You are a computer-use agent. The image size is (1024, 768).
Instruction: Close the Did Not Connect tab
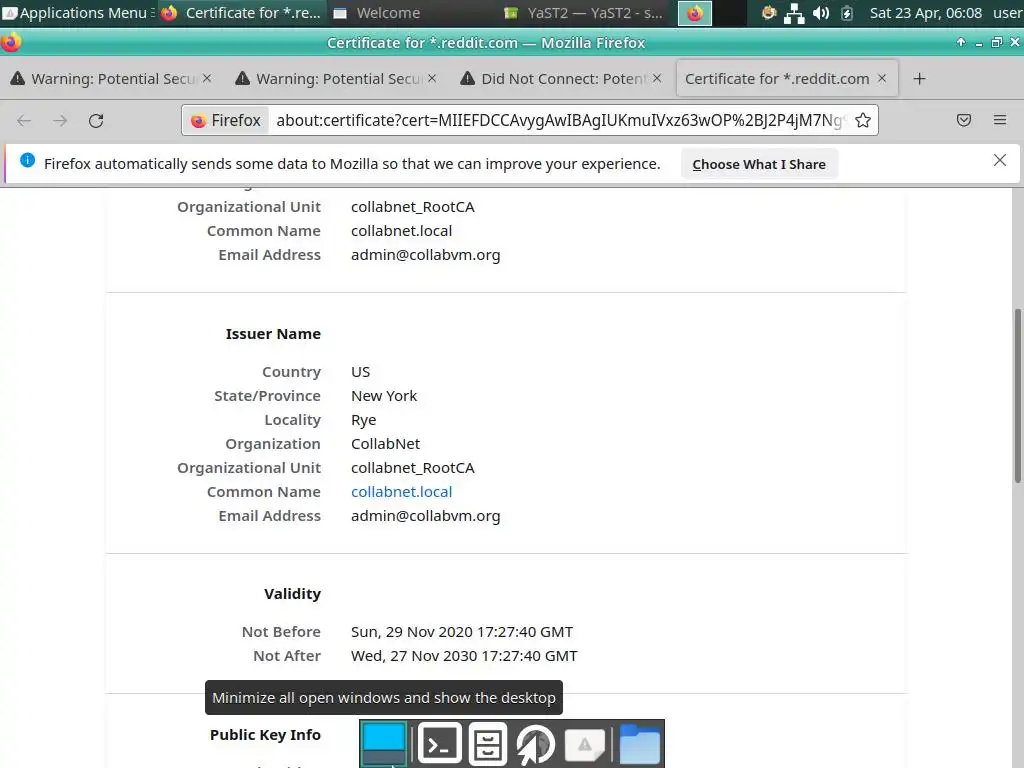657,78
